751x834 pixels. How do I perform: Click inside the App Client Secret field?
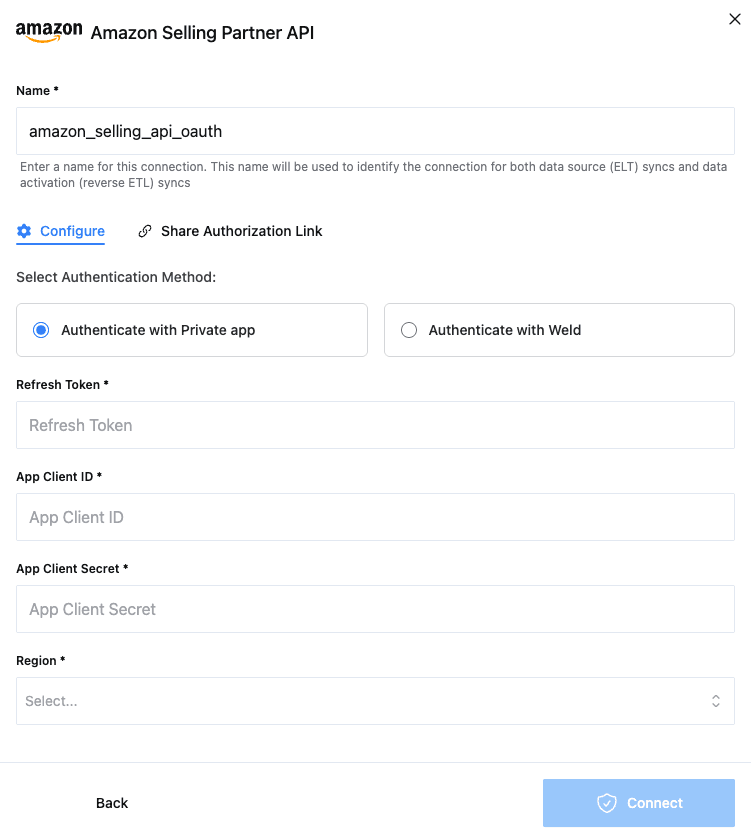point(375,609)
